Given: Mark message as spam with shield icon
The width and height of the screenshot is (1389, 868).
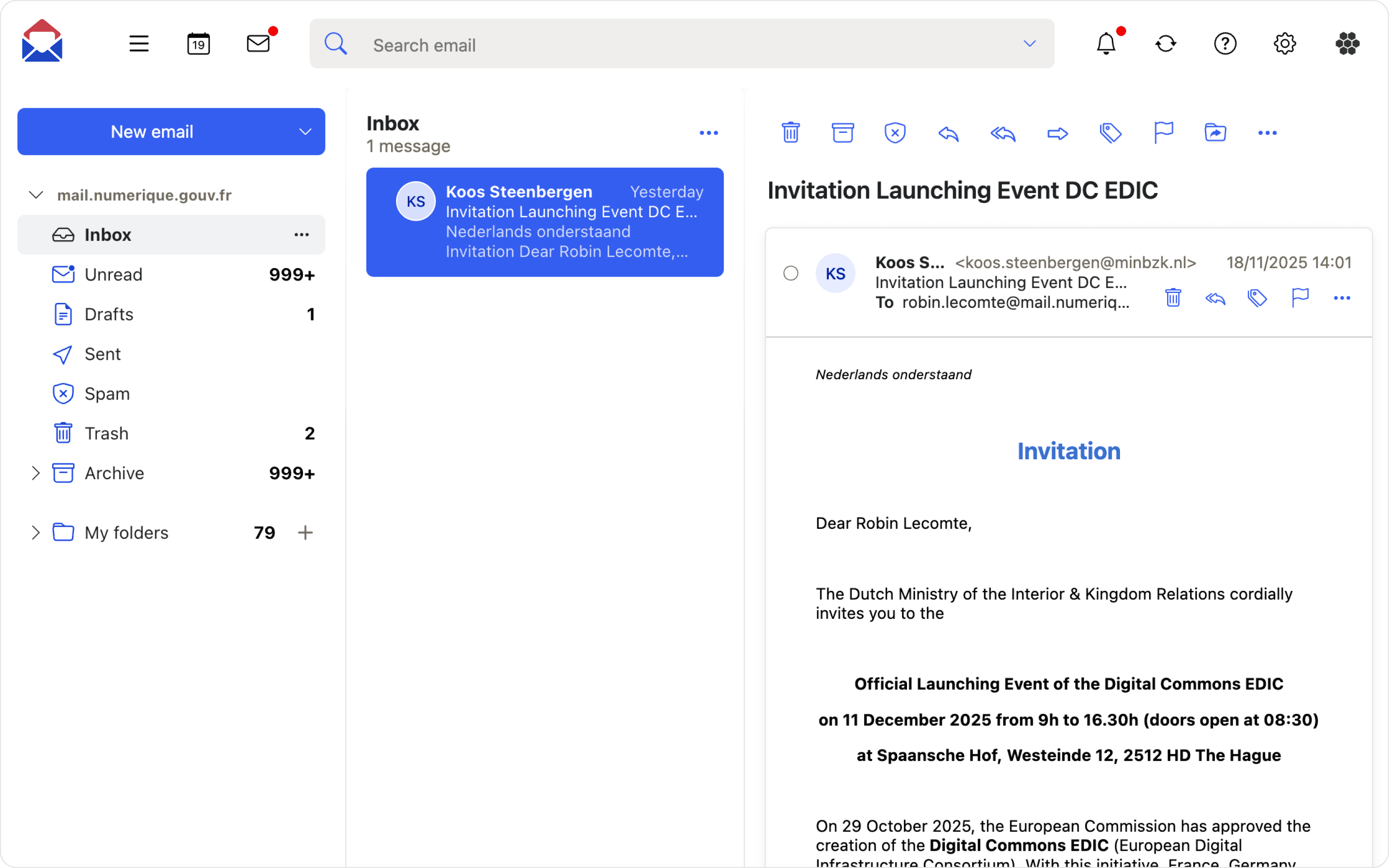Looking at the screenshot, I should tap(895, 133).
